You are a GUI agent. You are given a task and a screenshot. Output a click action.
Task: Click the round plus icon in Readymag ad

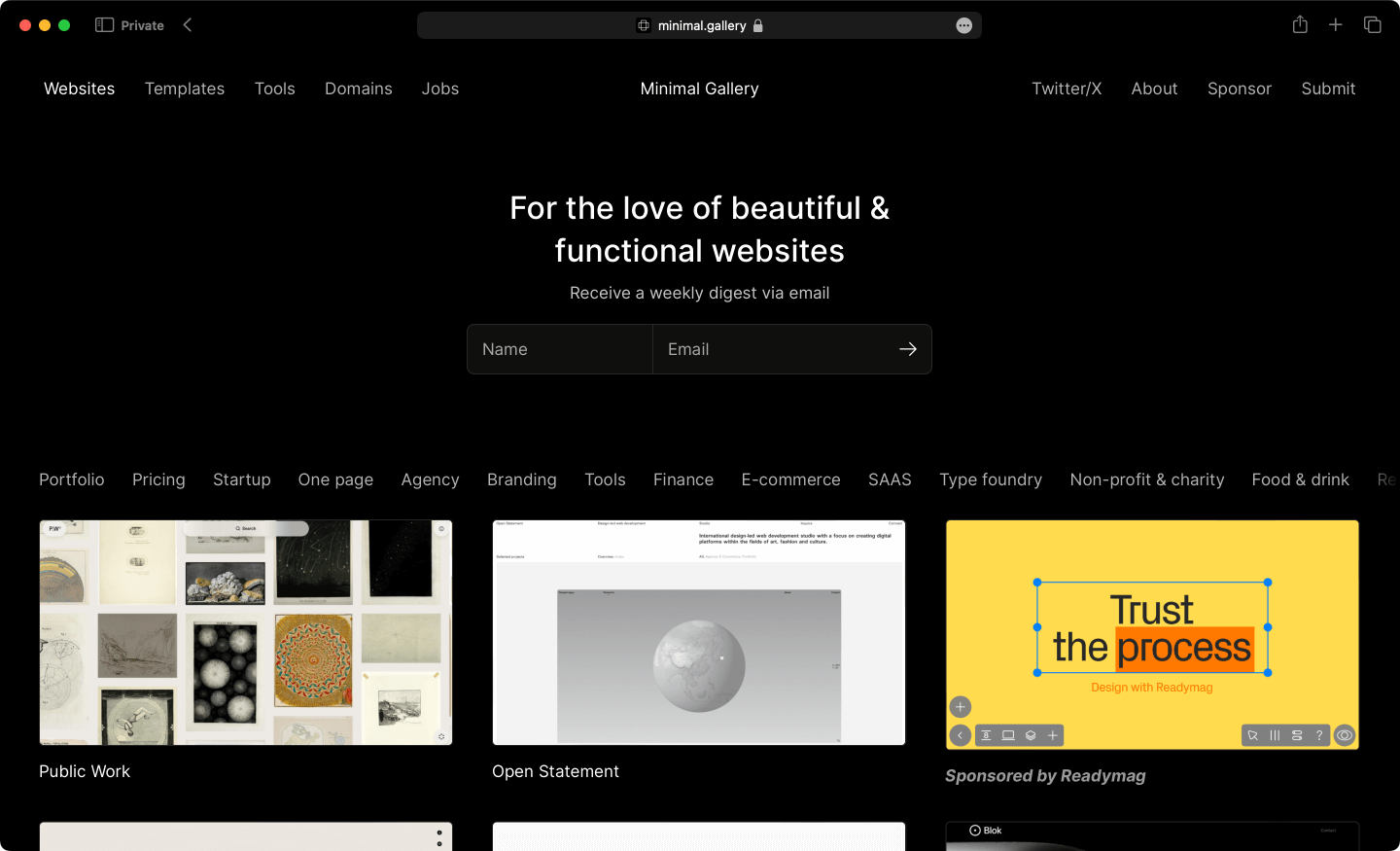[961, 707]
